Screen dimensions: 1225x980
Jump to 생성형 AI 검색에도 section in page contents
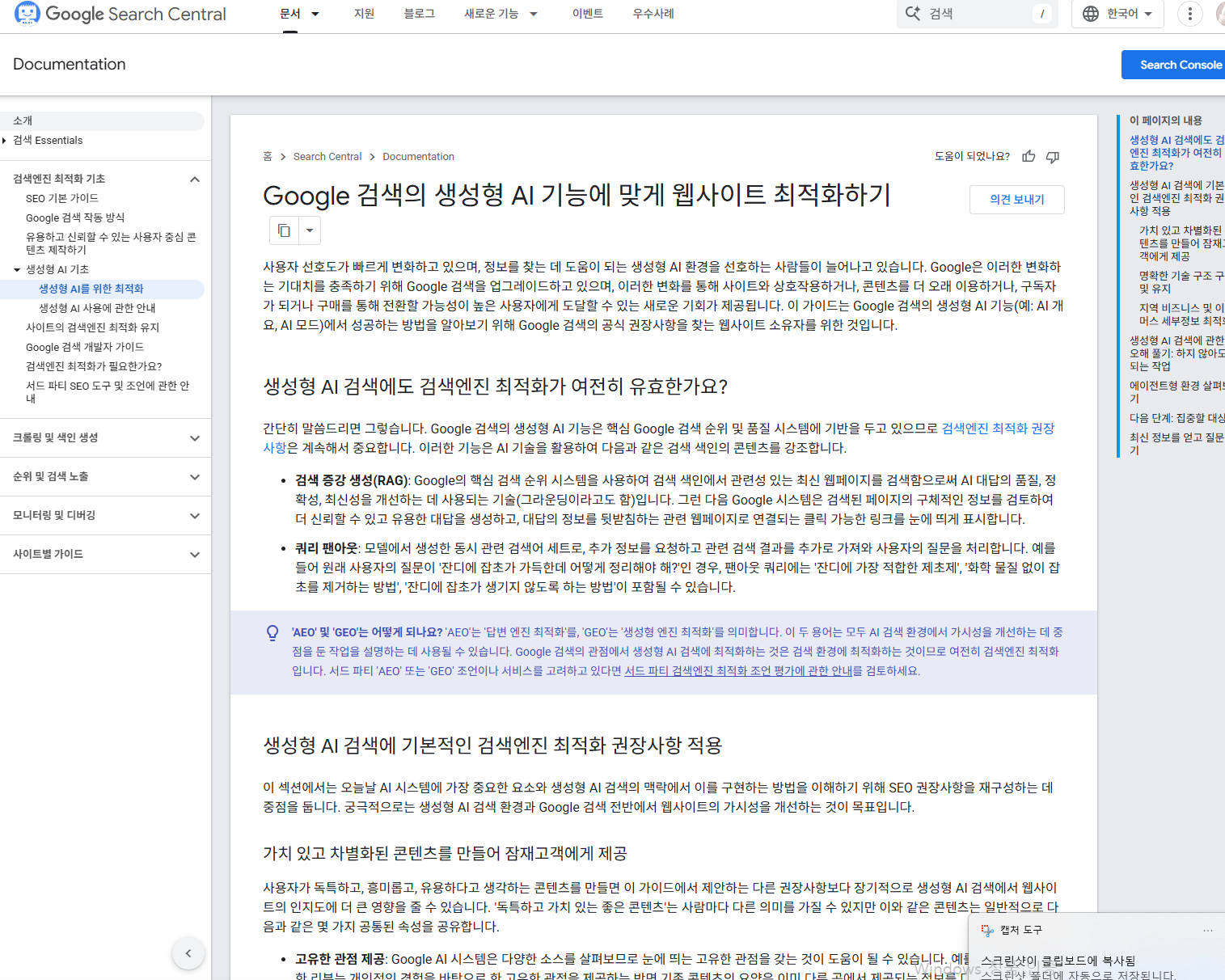point(1176,153)
